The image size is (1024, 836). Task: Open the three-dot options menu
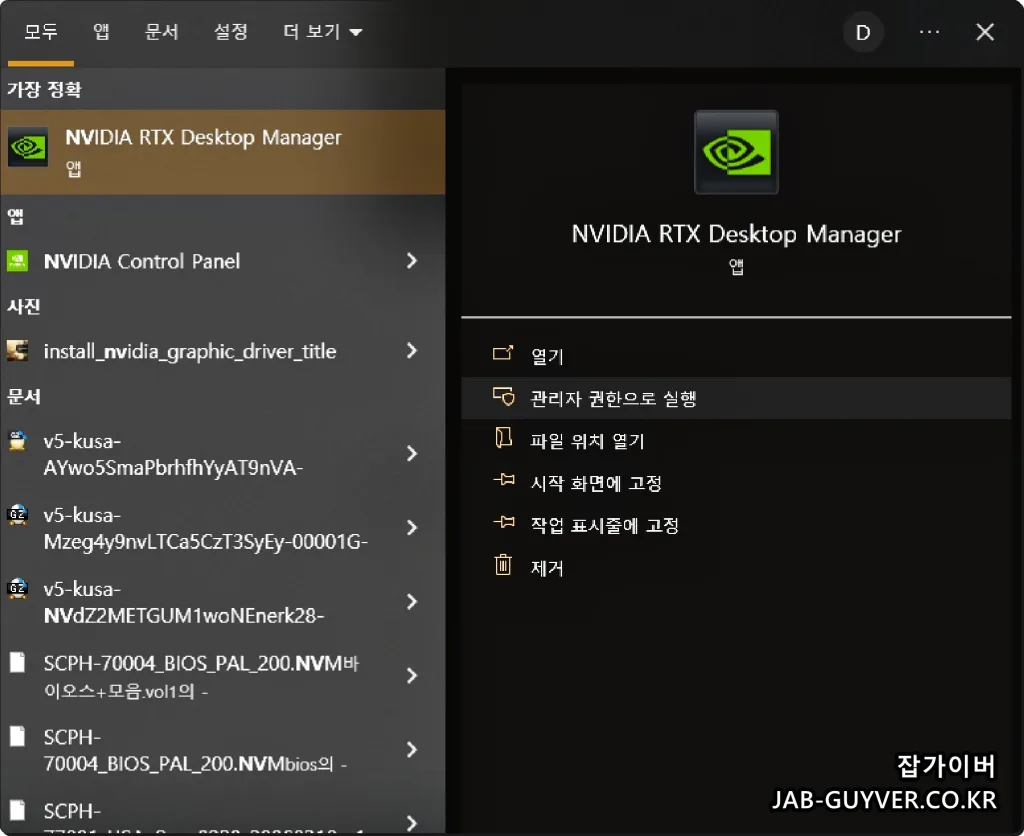tap(929, 31)
